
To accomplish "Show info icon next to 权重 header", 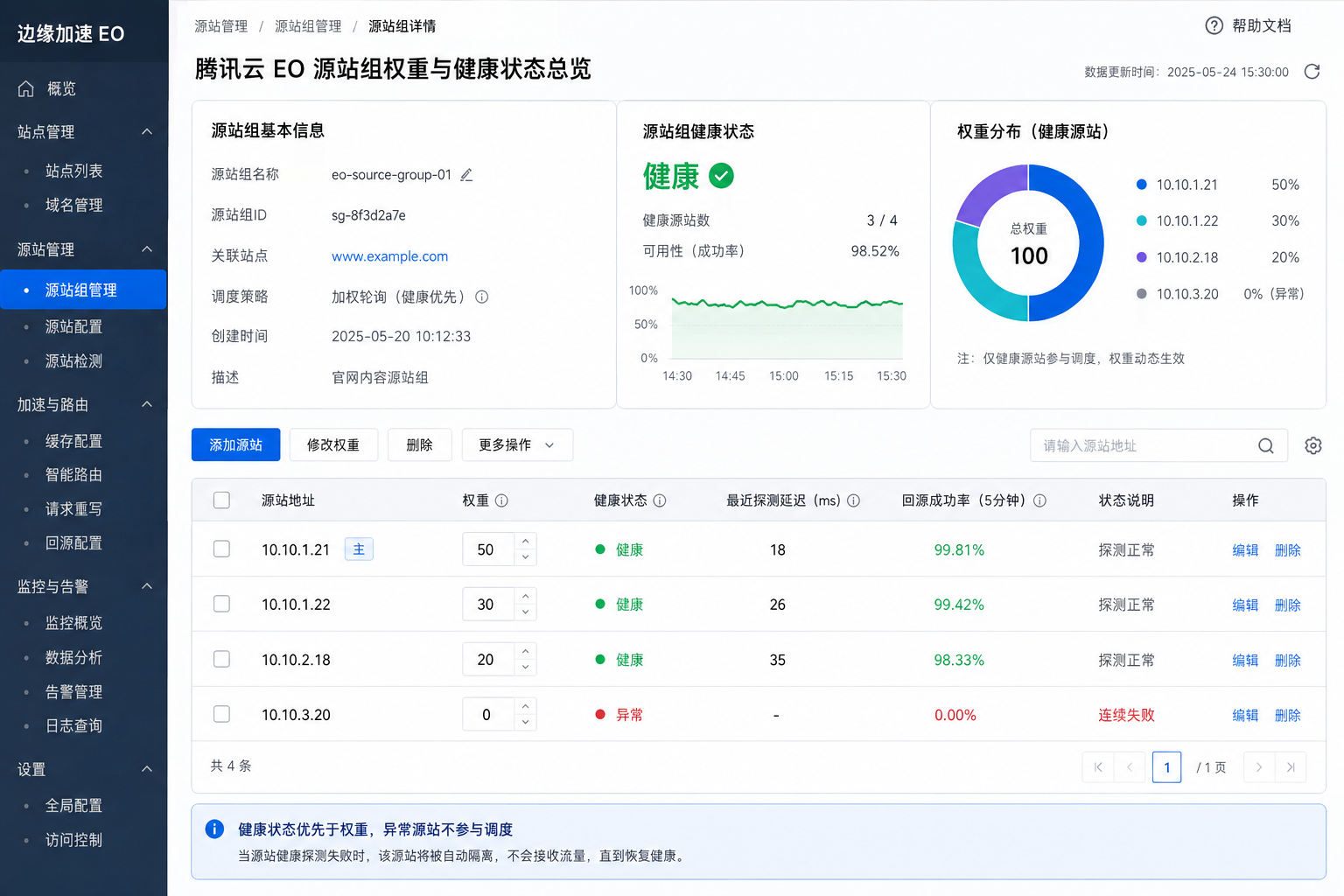I will [501, 500].
